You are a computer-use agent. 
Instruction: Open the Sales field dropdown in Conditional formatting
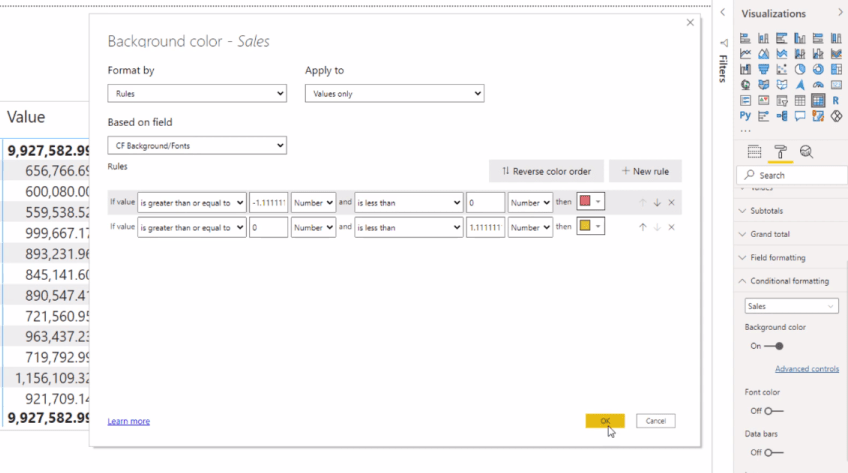pyautogui.click(x=791, y=306)
